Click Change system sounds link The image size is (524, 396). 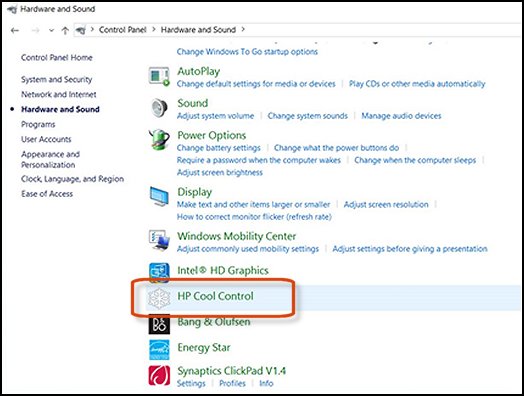[307, 116]
